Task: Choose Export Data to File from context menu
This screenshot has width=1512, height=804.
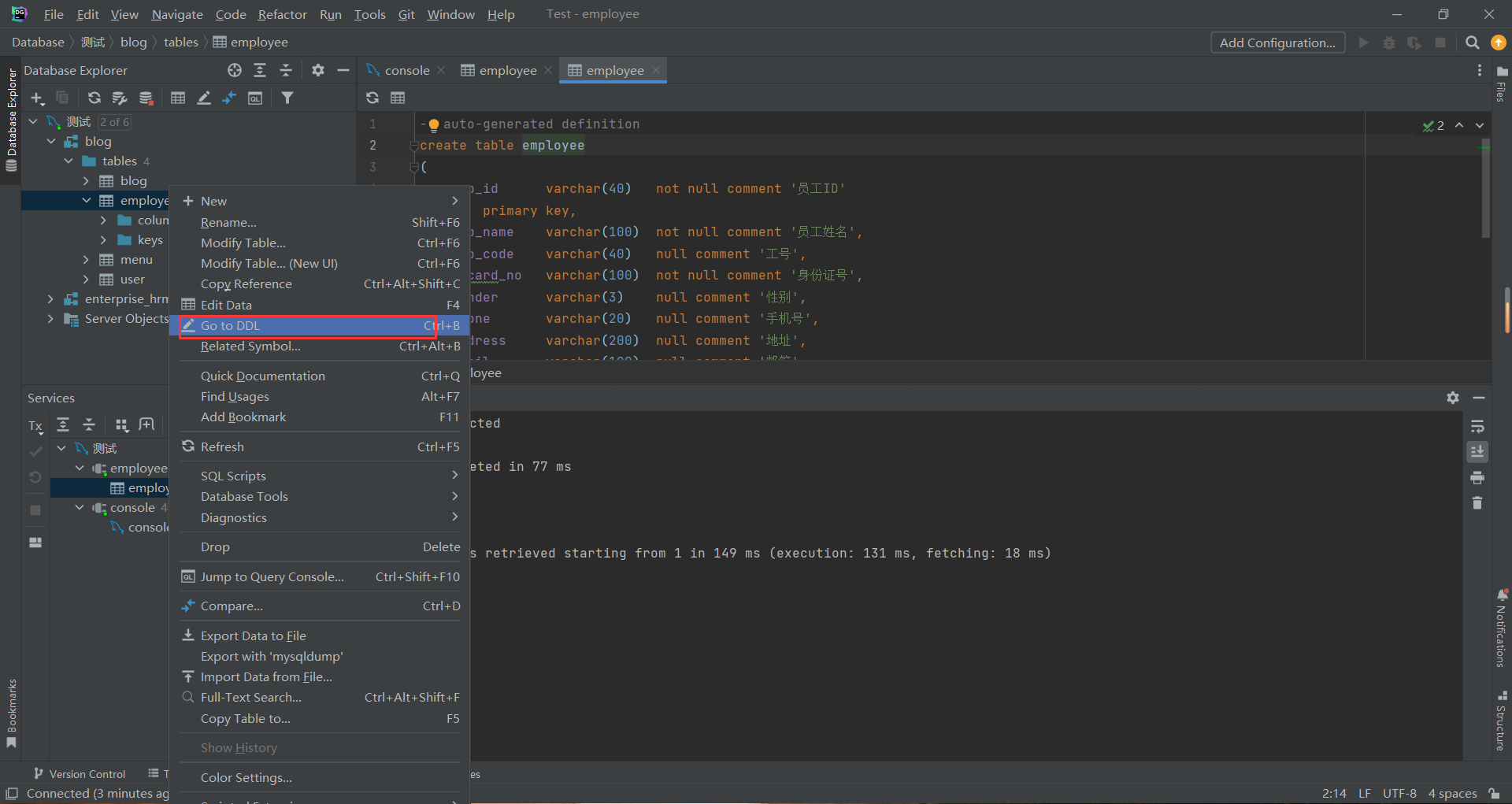Action: 321,635
